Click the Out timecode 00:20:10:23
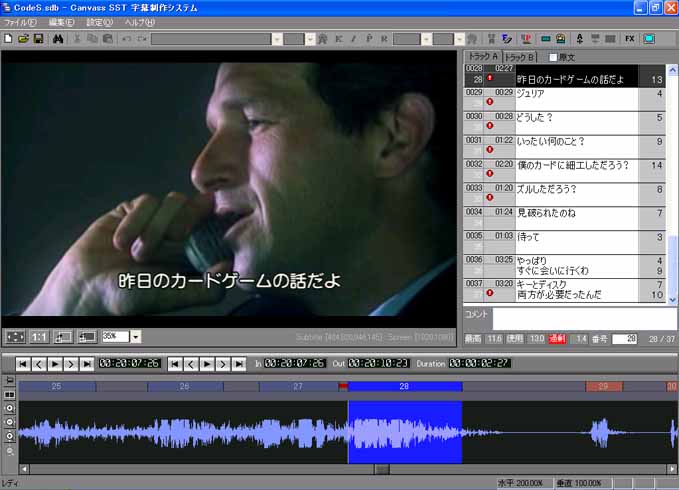 click(378, 363)
